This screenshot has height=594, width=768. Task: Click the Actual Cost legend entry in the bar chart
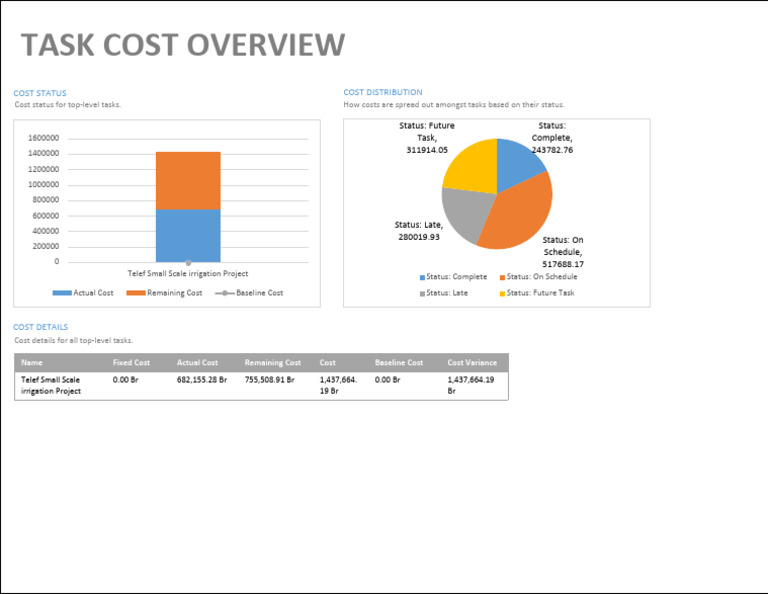(x=83, y=293)
